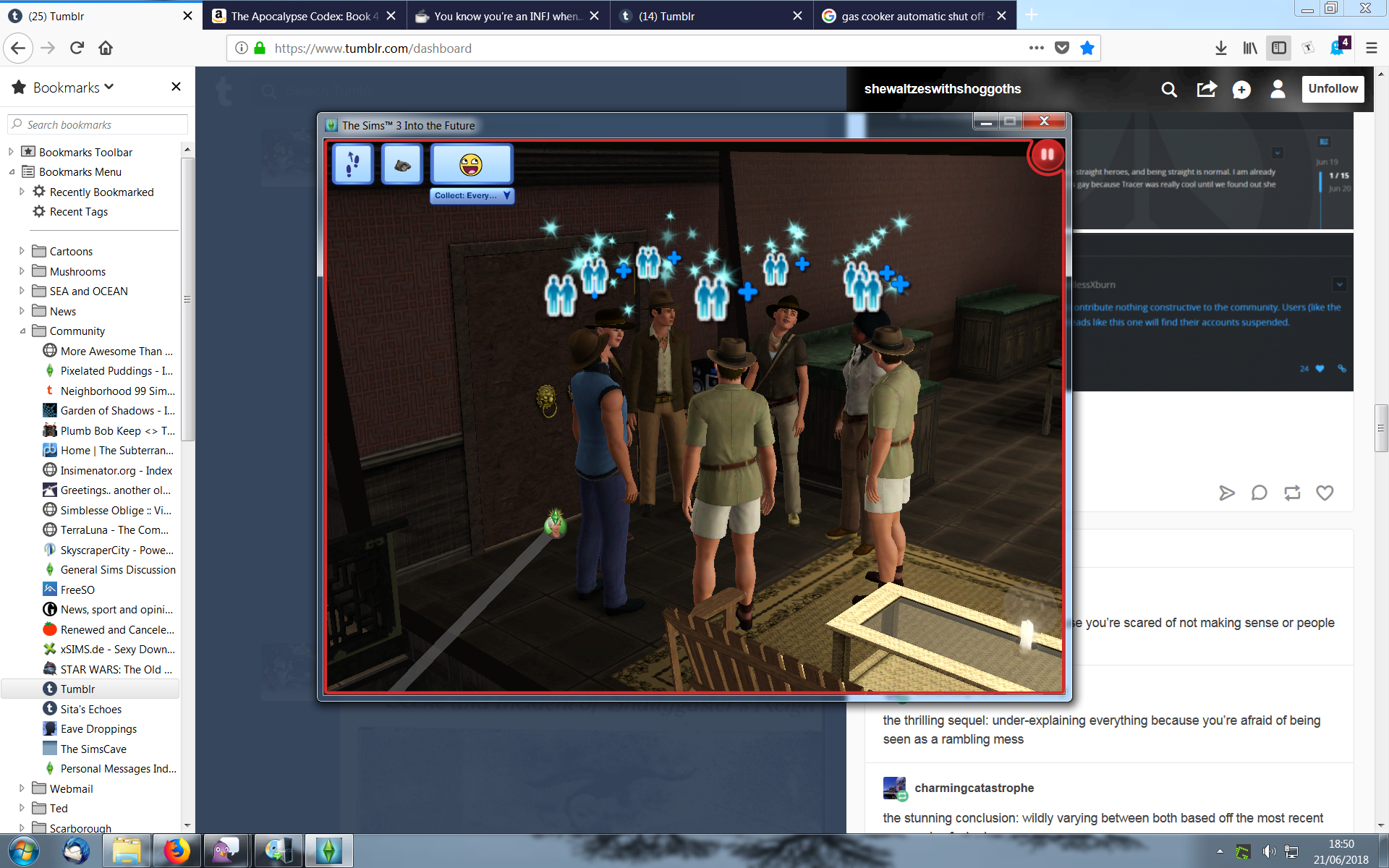Open Insimenator.org - Index bookmark
Image resolution: width=1389 pixels, height=868 pixels.
point(109,471)
